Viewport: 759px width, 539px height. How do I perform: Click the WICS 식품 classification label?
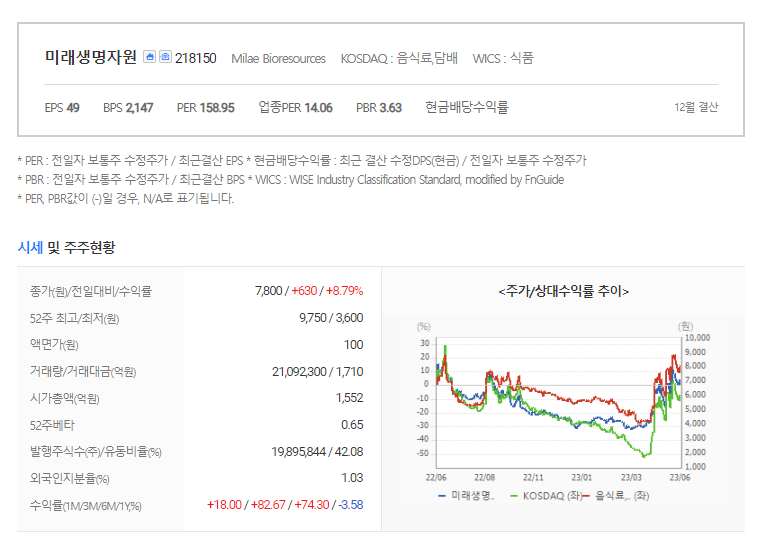pos(503,59)
